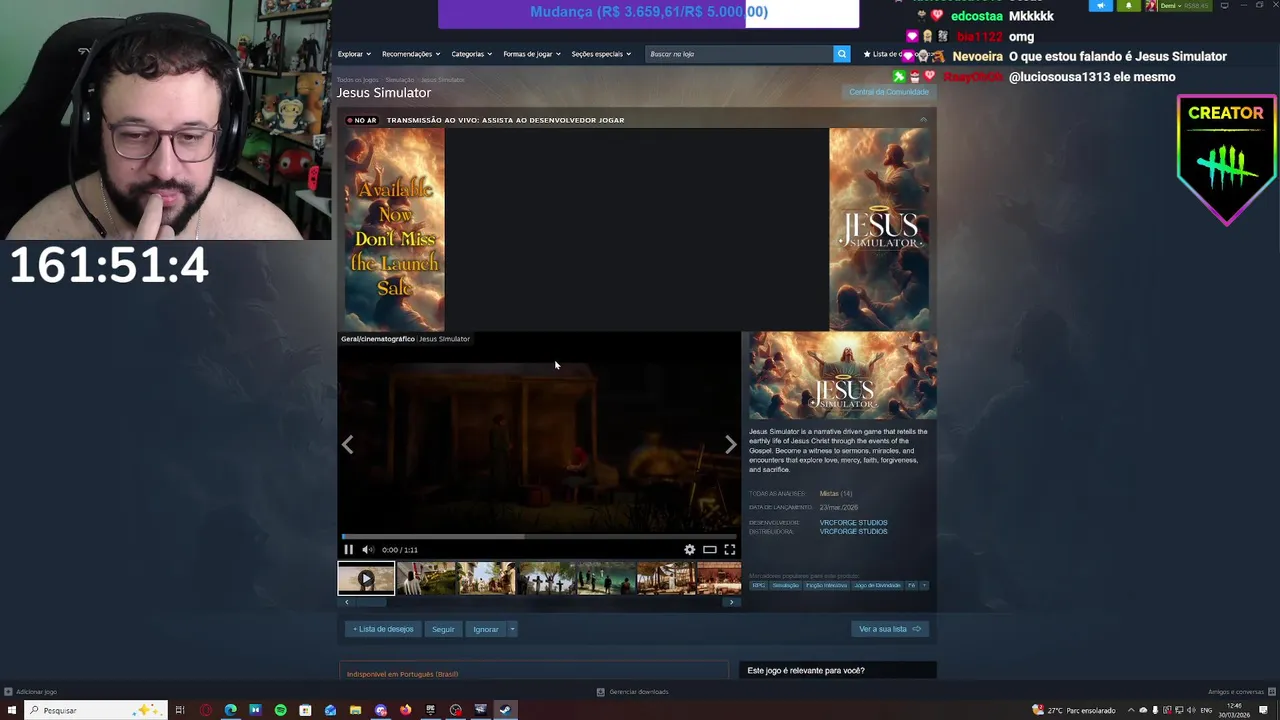Click the Jesus Simulator capsule header image
The height and width of the screenshot is (720, 1280).
[843, 376]
